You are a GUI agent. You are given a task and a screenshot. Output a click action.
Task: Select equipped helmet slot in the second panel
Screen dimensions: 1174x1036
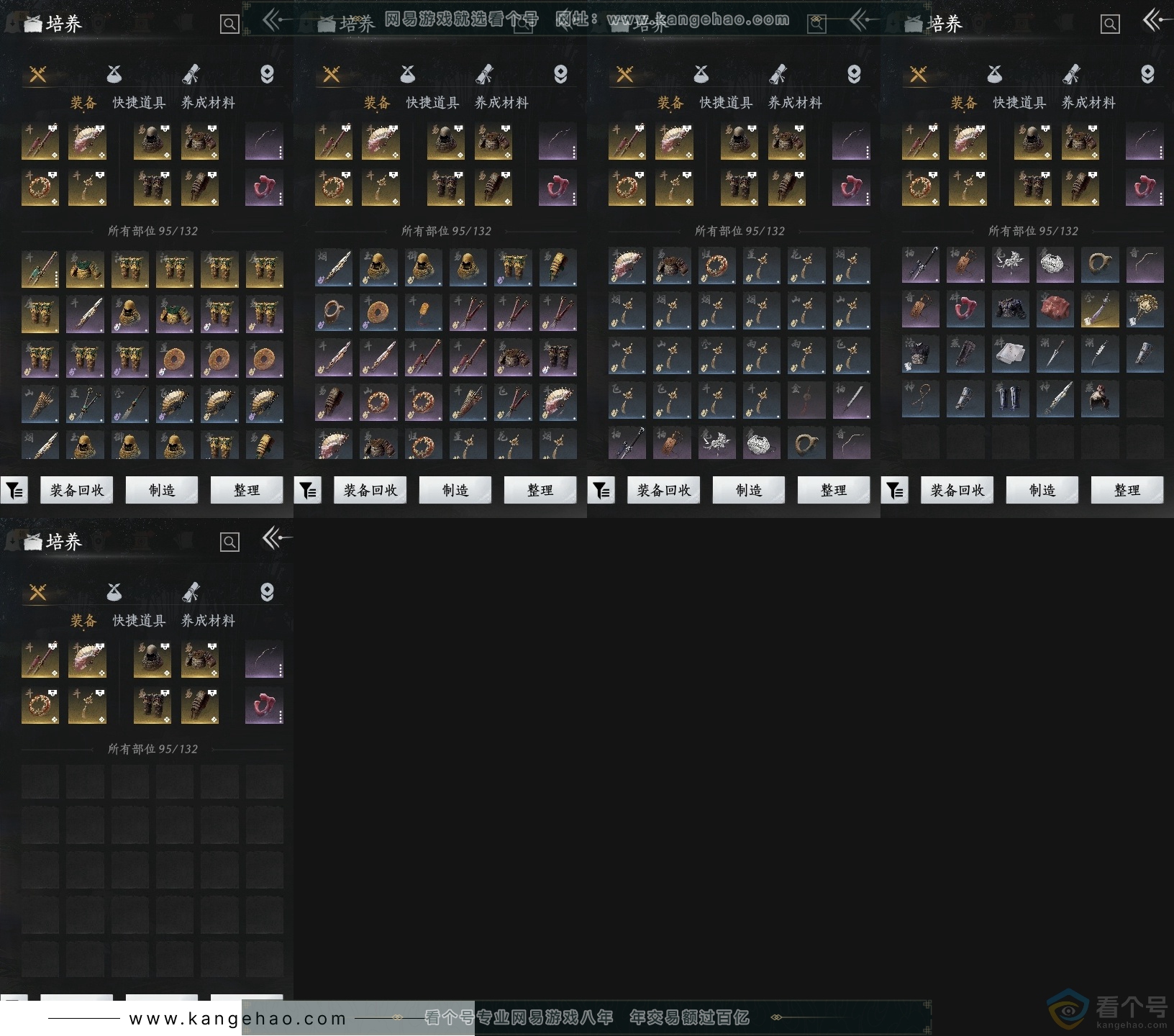coord(446,142)
